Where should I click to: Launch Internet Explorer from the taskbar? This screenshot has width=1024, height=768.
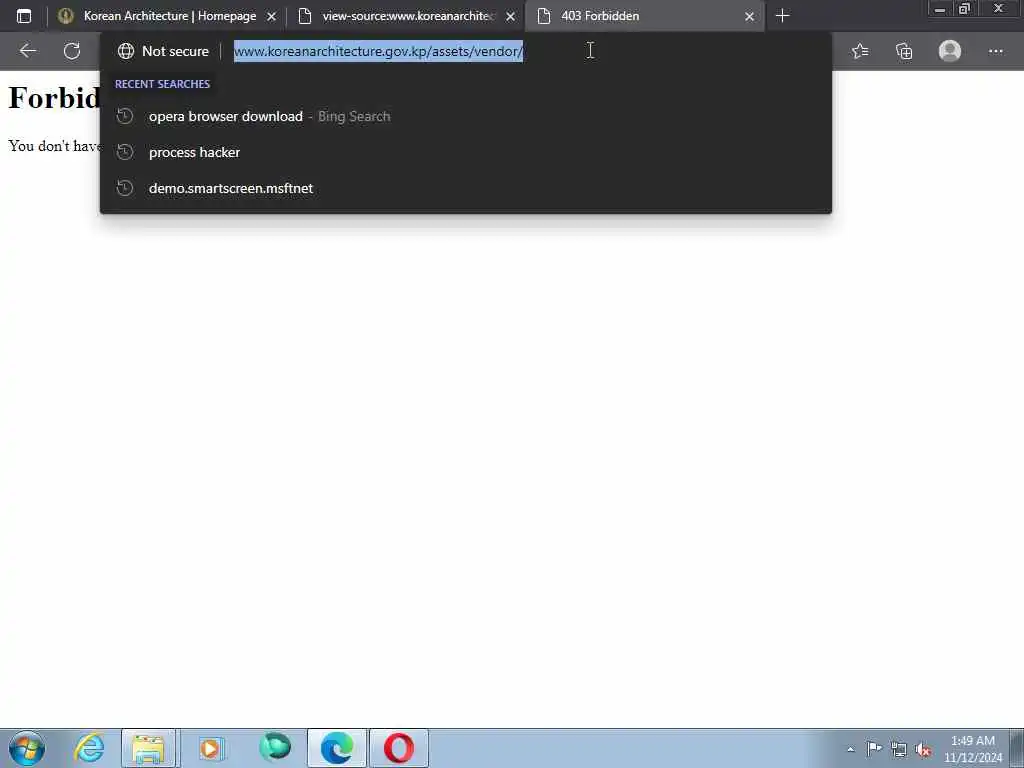[89, 748]
